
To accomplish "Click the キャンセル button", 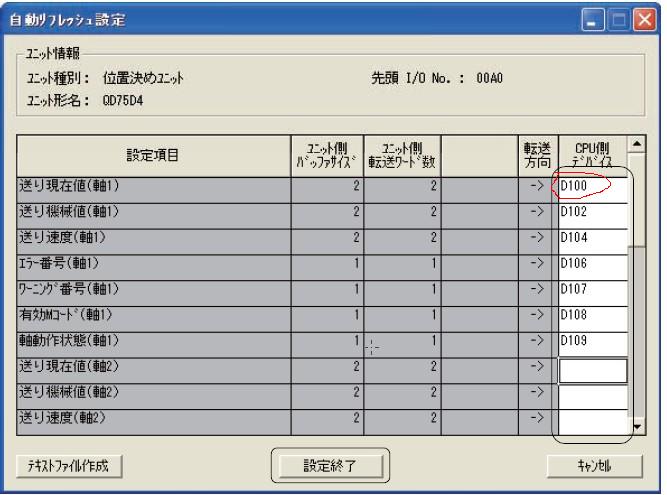I will pyautogui.click(x=594, y=466).
